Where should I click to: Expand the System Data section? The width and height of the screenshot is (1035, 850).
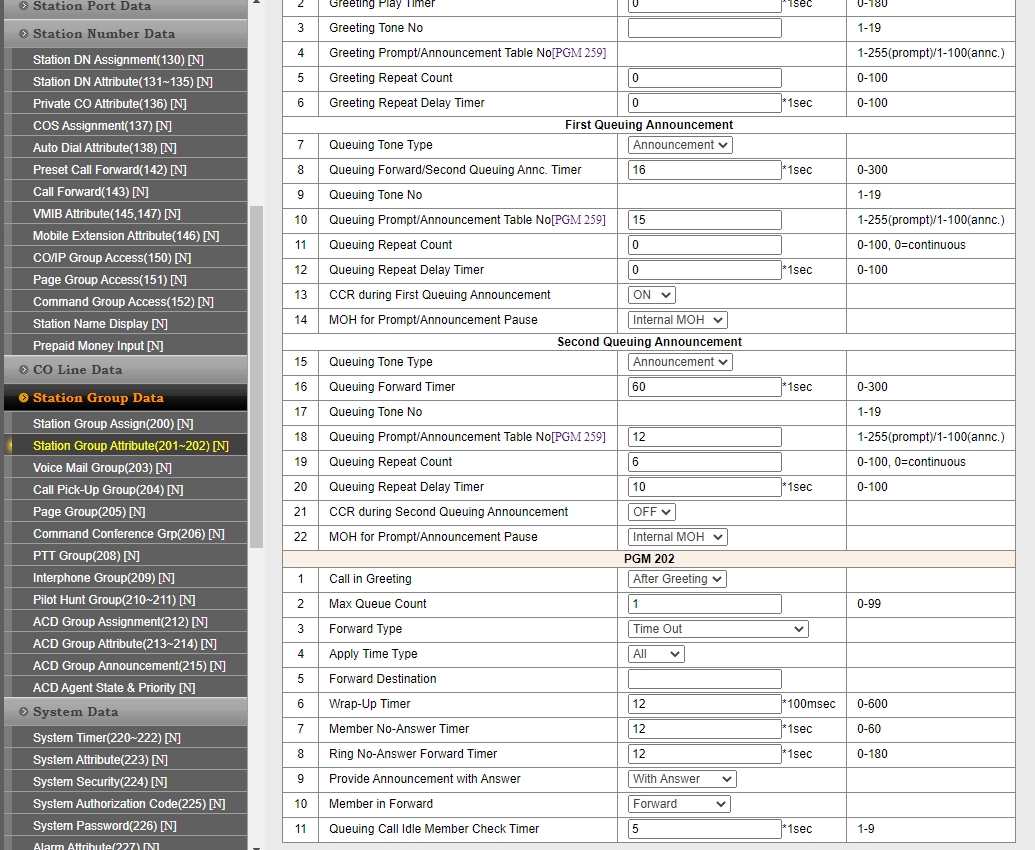tap(75, 712)
